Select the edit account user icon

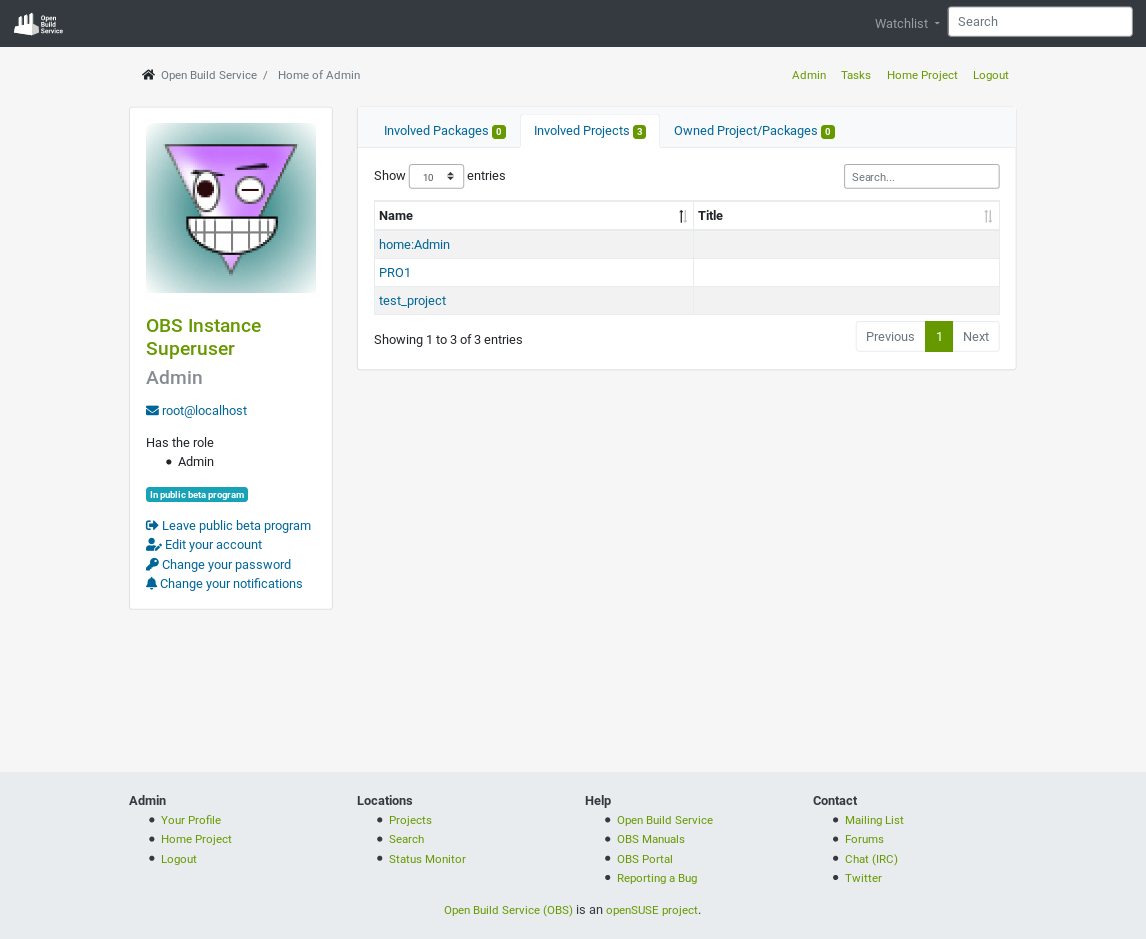[x=151, y=544]
